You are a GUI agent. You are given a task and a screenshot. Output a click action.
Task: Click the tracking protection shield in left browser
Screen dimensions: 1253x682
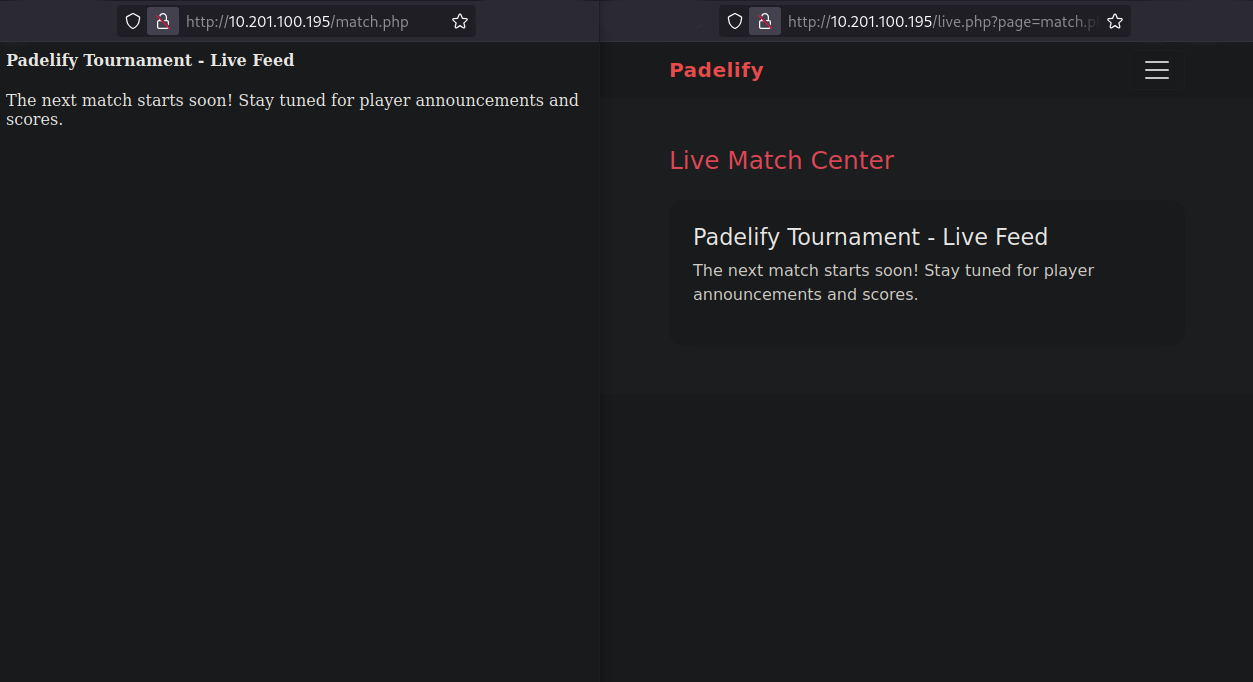(x=133, y=21)
